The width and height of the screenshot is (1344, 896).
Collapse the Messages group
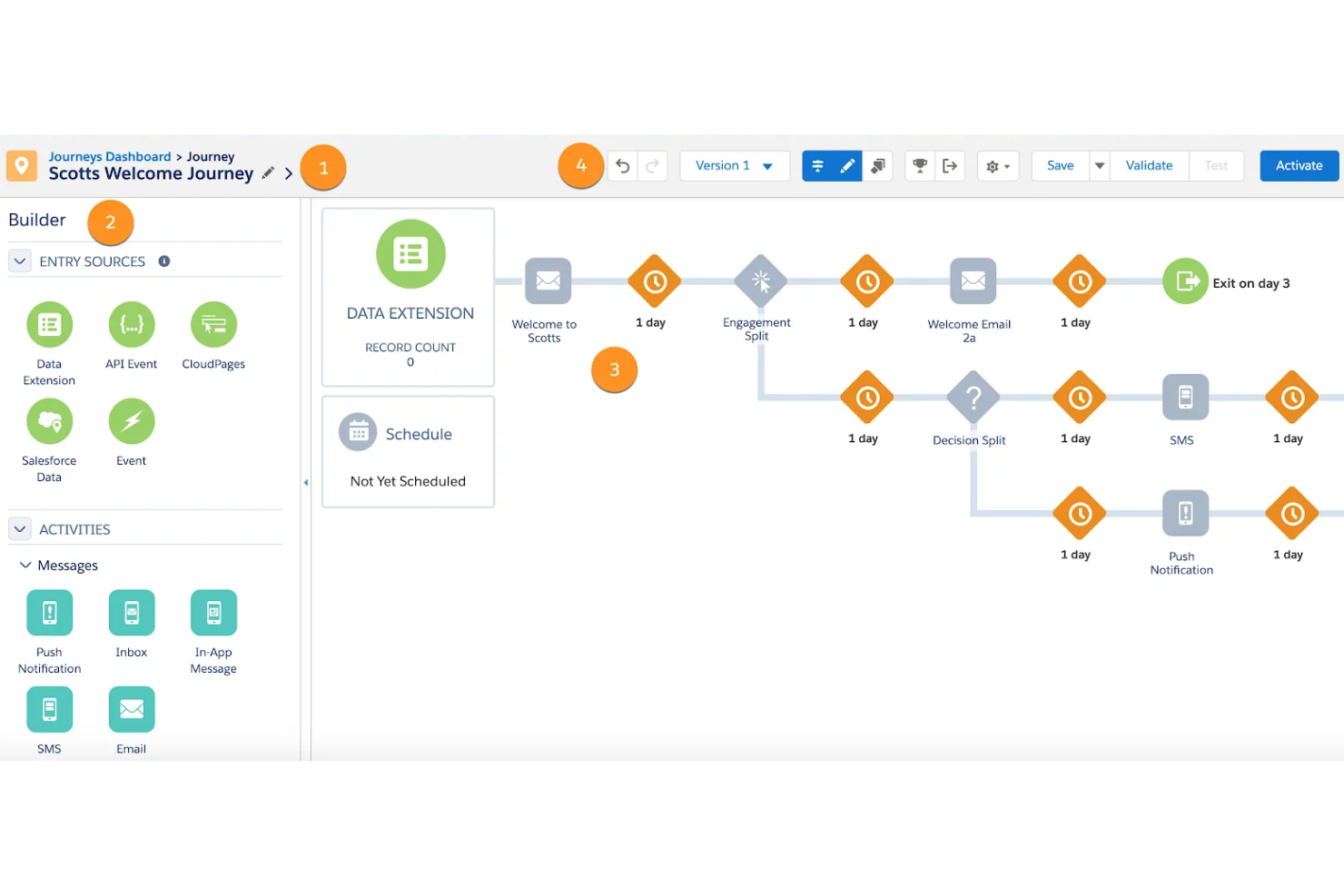click(x=25, y=566)
